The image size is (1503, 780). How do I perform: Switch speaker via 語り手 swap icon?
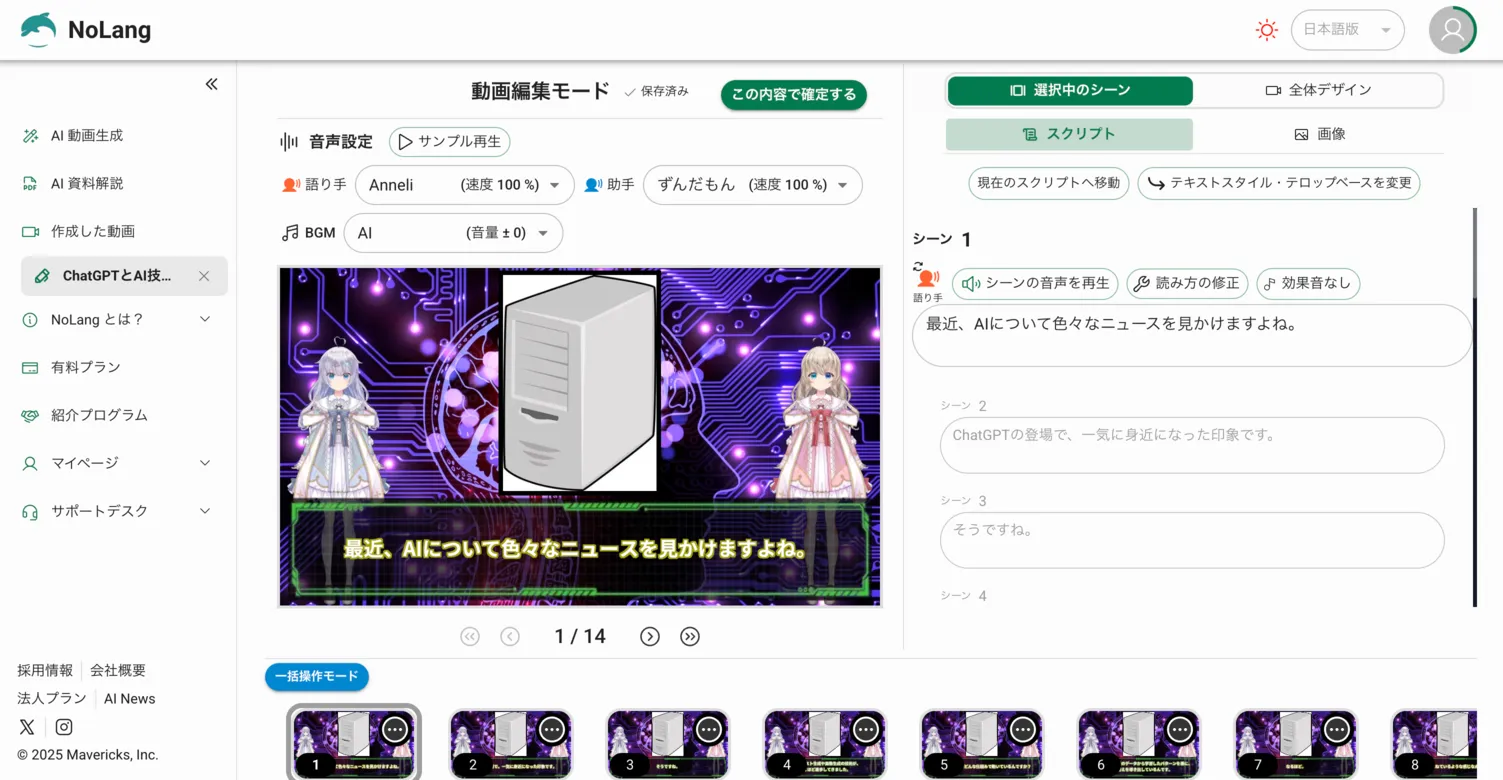click(x=927, y=282)
